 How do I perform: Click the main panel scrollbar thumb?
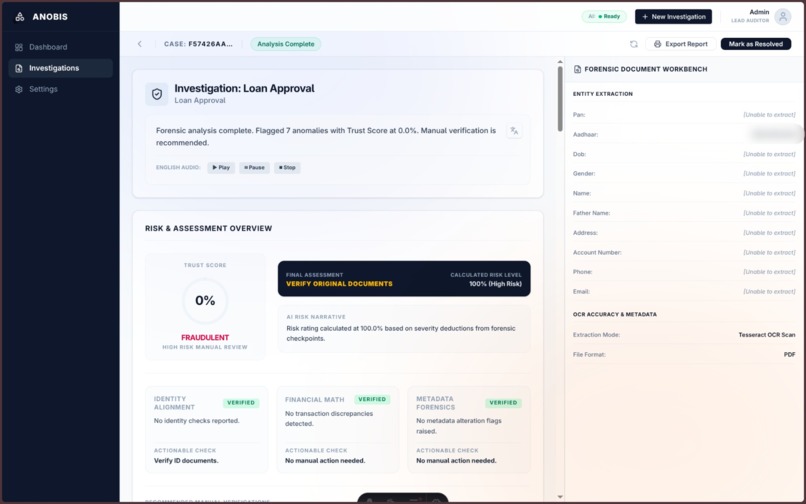click(560, 99)
